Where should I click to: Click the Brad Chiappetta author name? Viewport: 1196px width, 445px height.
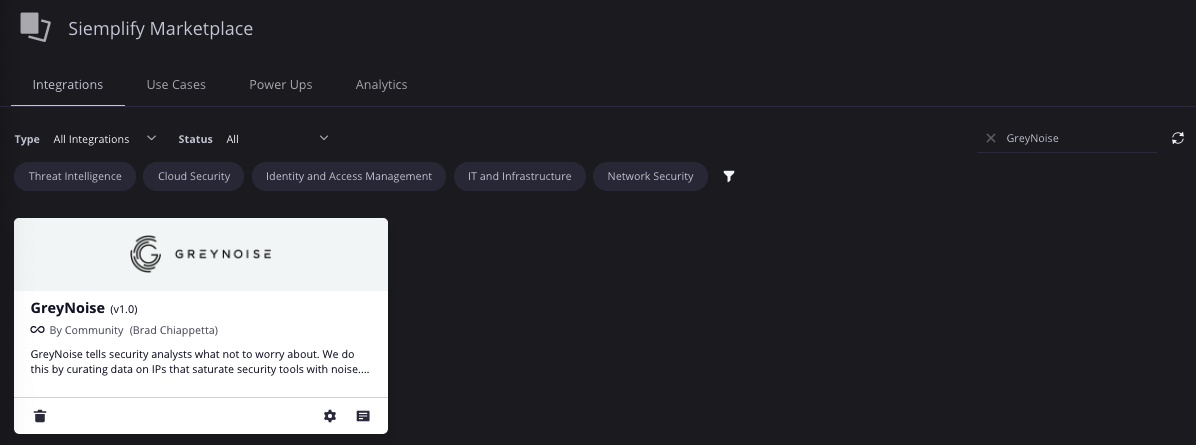(x=174, y=331)
